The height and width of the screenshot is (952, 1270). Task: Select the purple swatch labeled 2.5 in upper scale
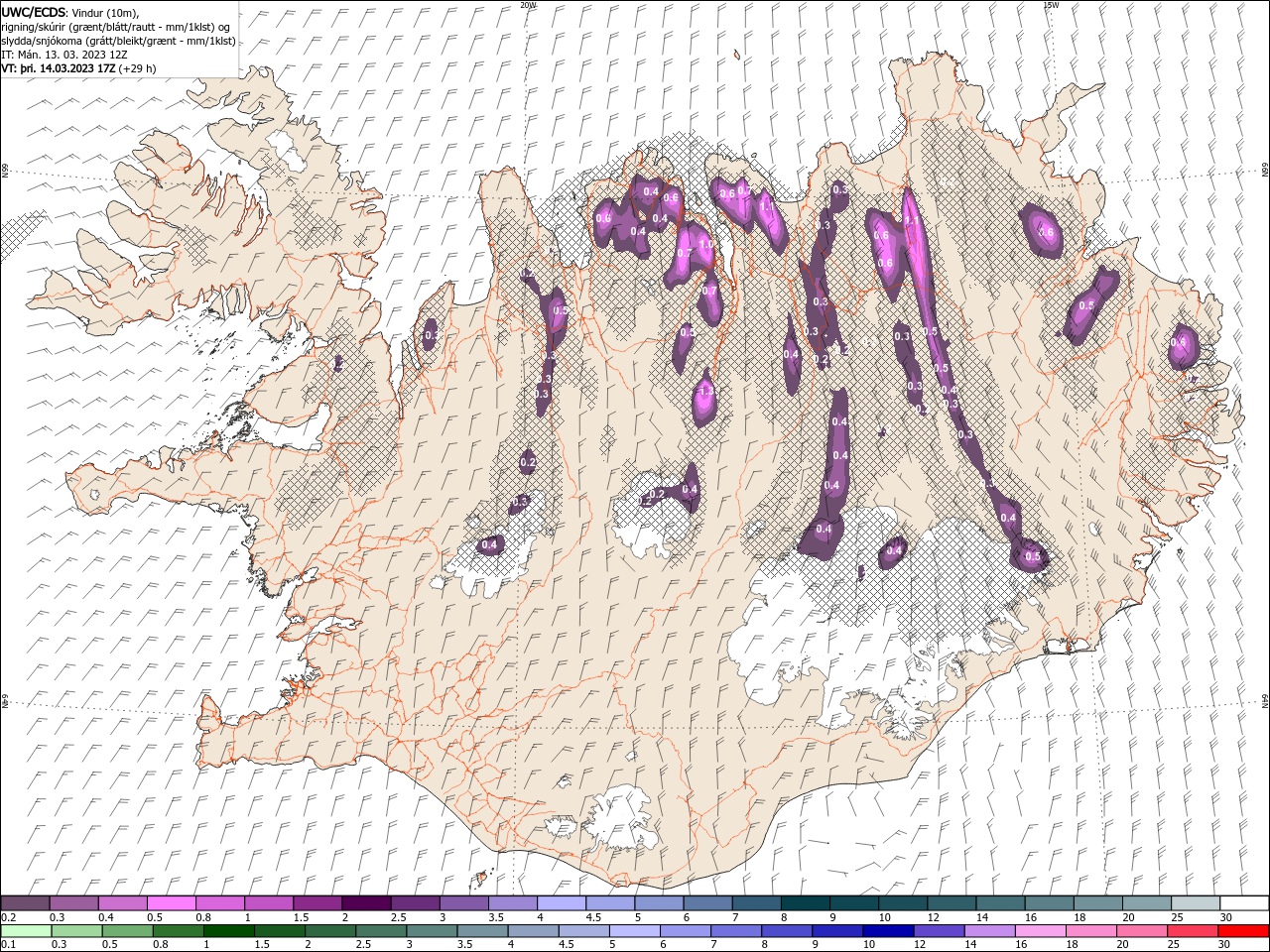(415, 903)
